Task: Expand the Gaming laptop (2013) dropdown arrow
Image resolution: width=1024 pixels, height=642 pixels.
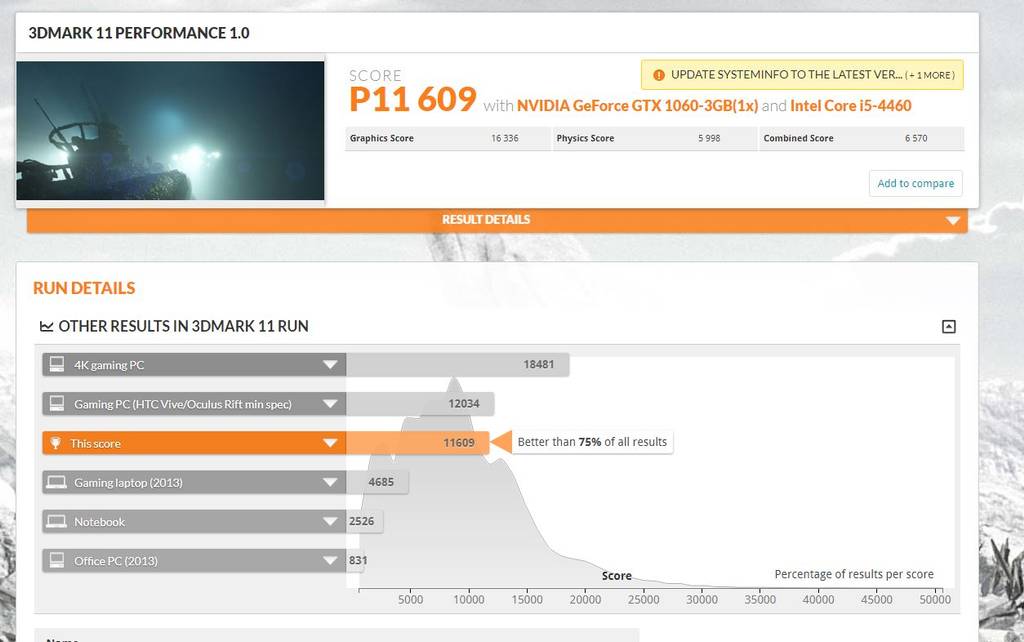Action: click(x=330, y=482)
